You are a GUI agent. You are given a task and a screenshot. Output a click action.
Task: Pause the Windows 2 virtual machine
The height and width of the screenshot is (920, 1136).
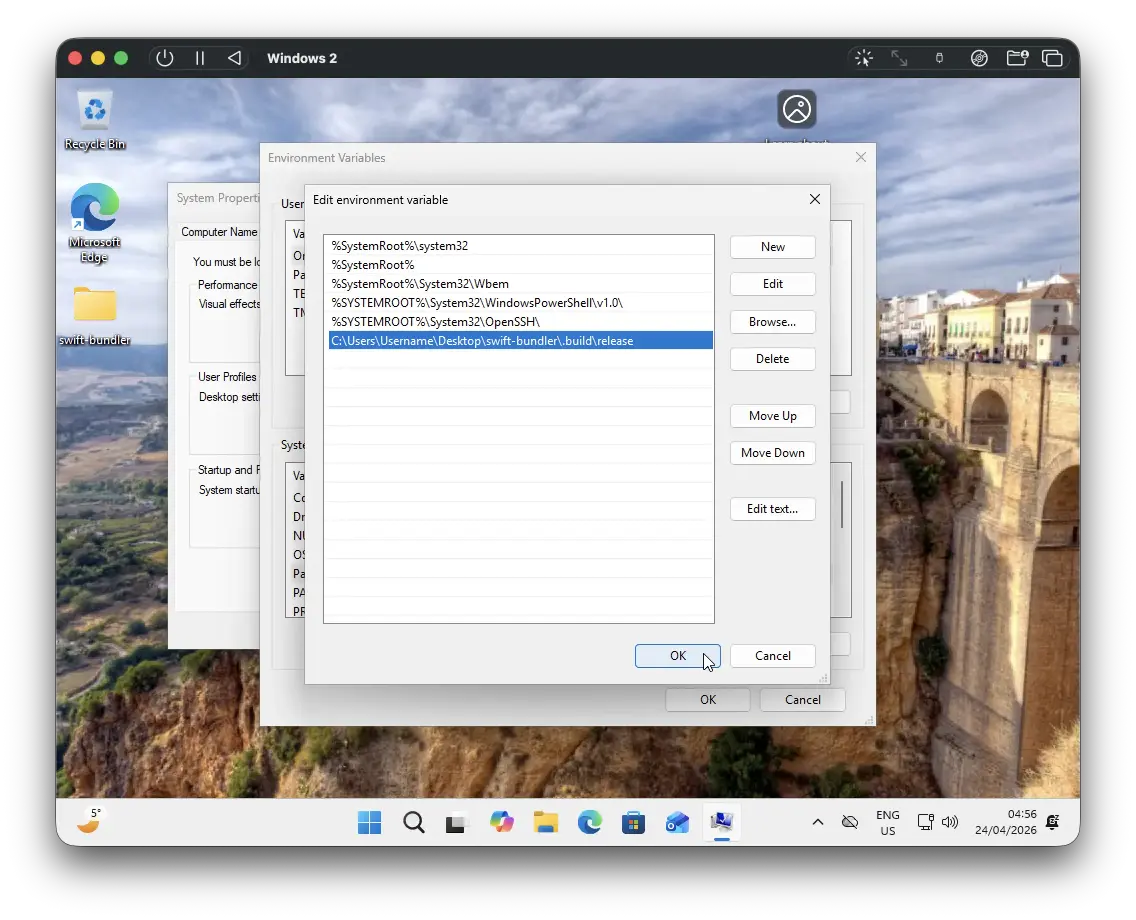point(200,58)
